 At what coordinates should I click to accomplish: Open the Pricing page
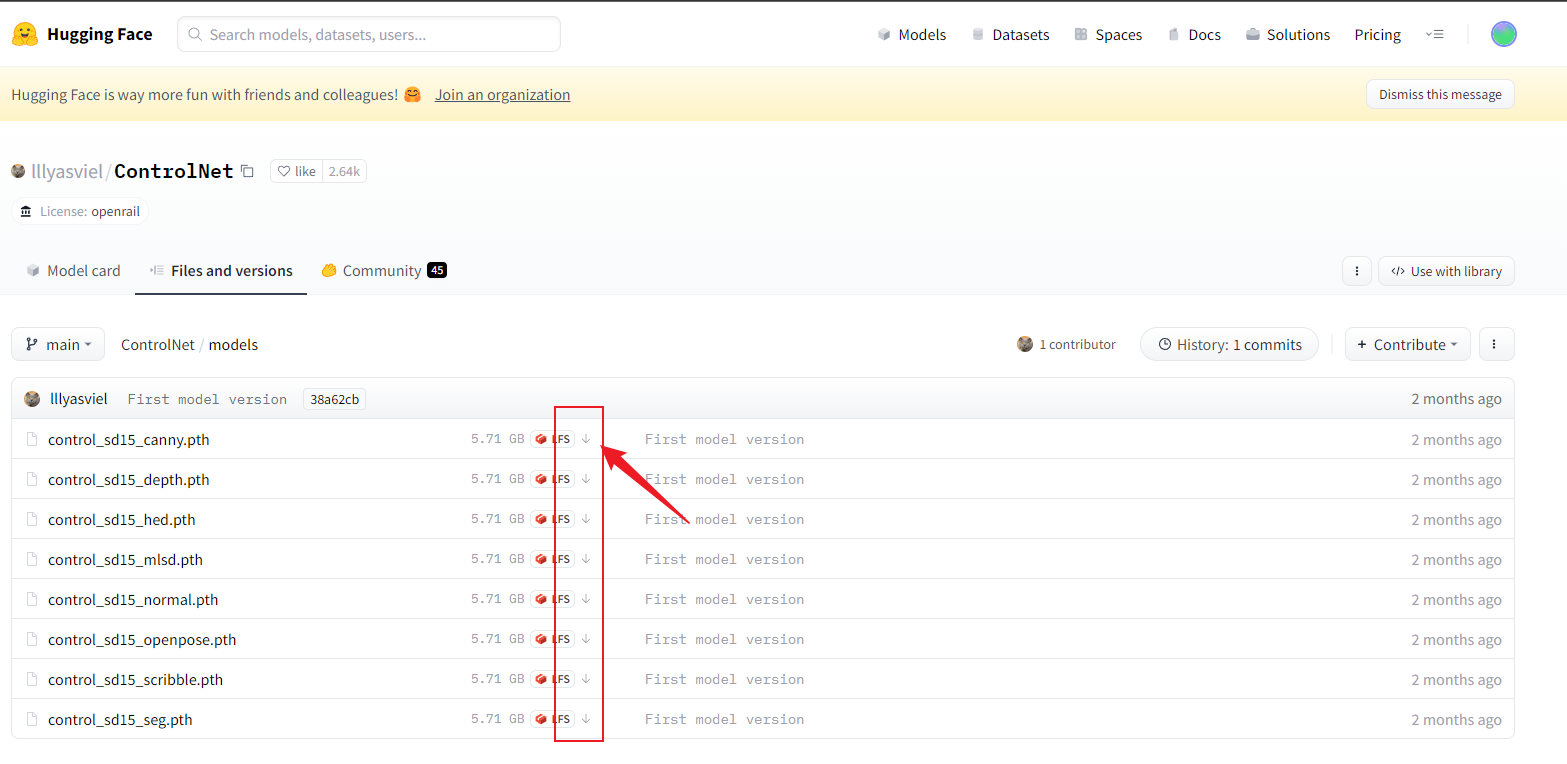coord(1378,34)
